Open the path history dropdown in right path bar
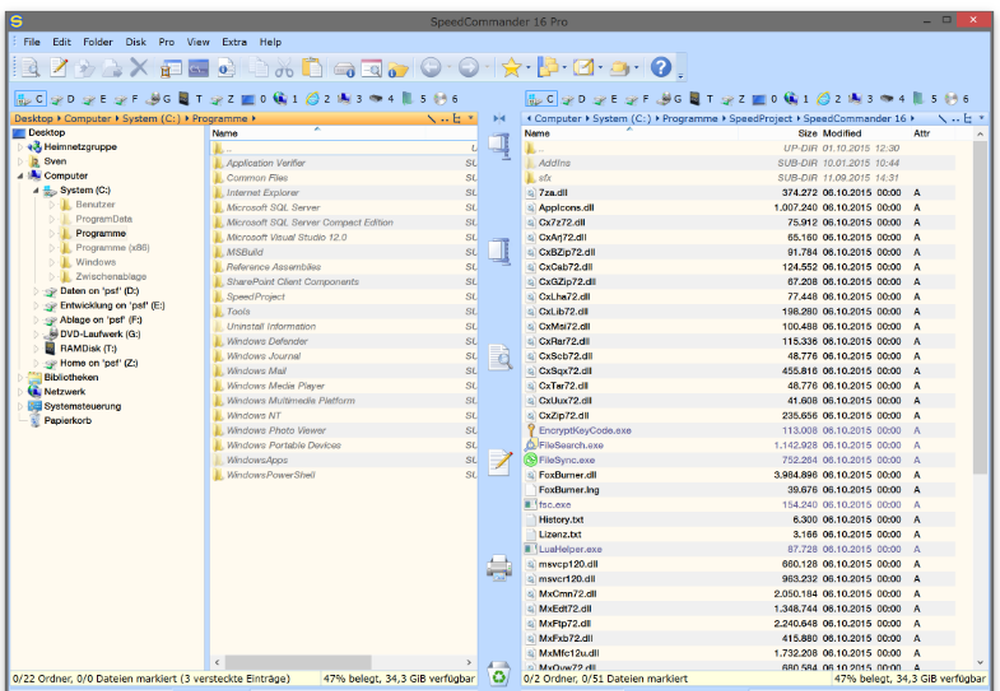1000x691 pixels. click(x=982, y=118)
